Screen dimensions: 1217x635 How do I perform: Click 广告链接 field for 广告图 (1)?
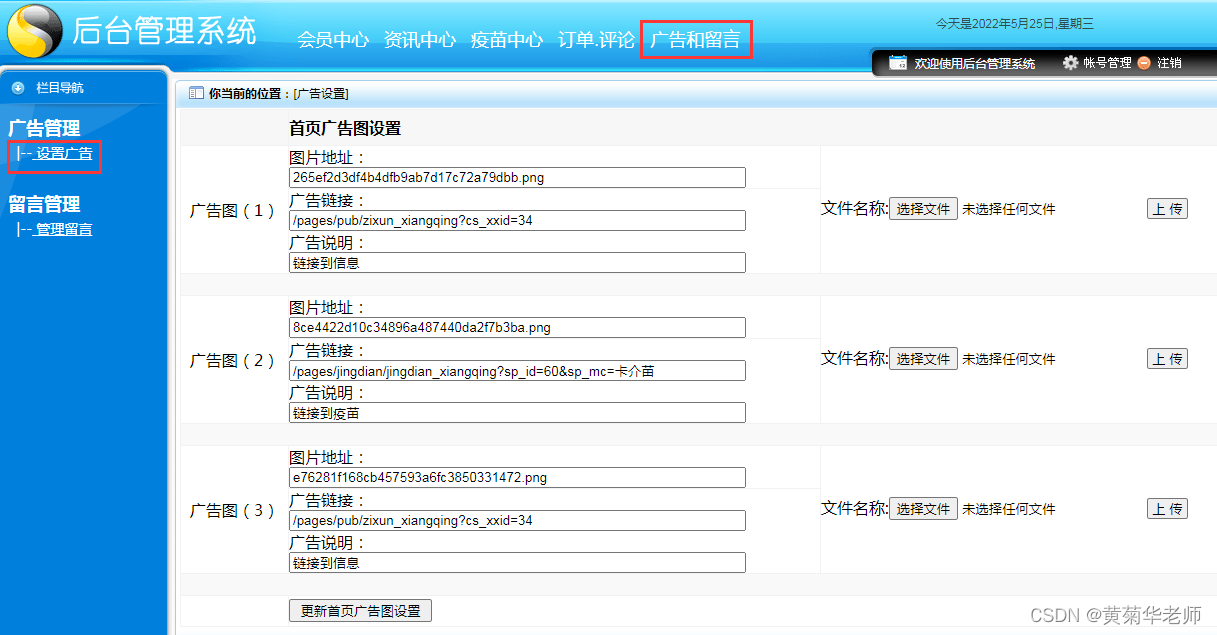(517, 221)
